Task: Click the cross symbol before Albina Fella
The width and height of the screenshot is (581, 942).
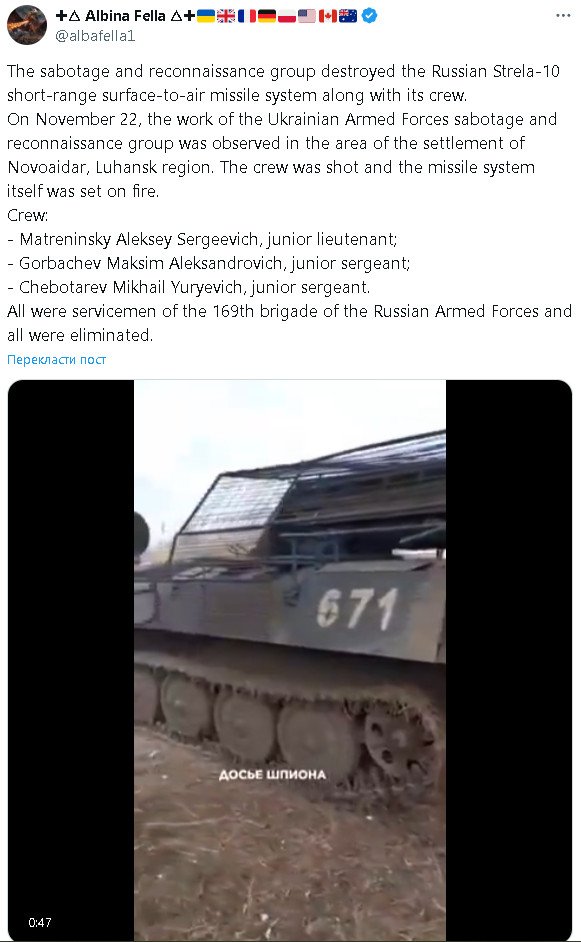Action: coord(61,16)
